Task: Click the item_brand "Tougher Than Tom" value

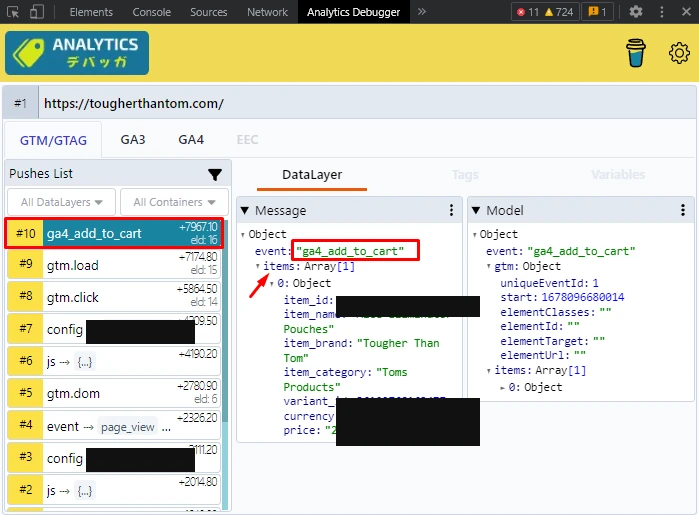Action: [362, 350]
